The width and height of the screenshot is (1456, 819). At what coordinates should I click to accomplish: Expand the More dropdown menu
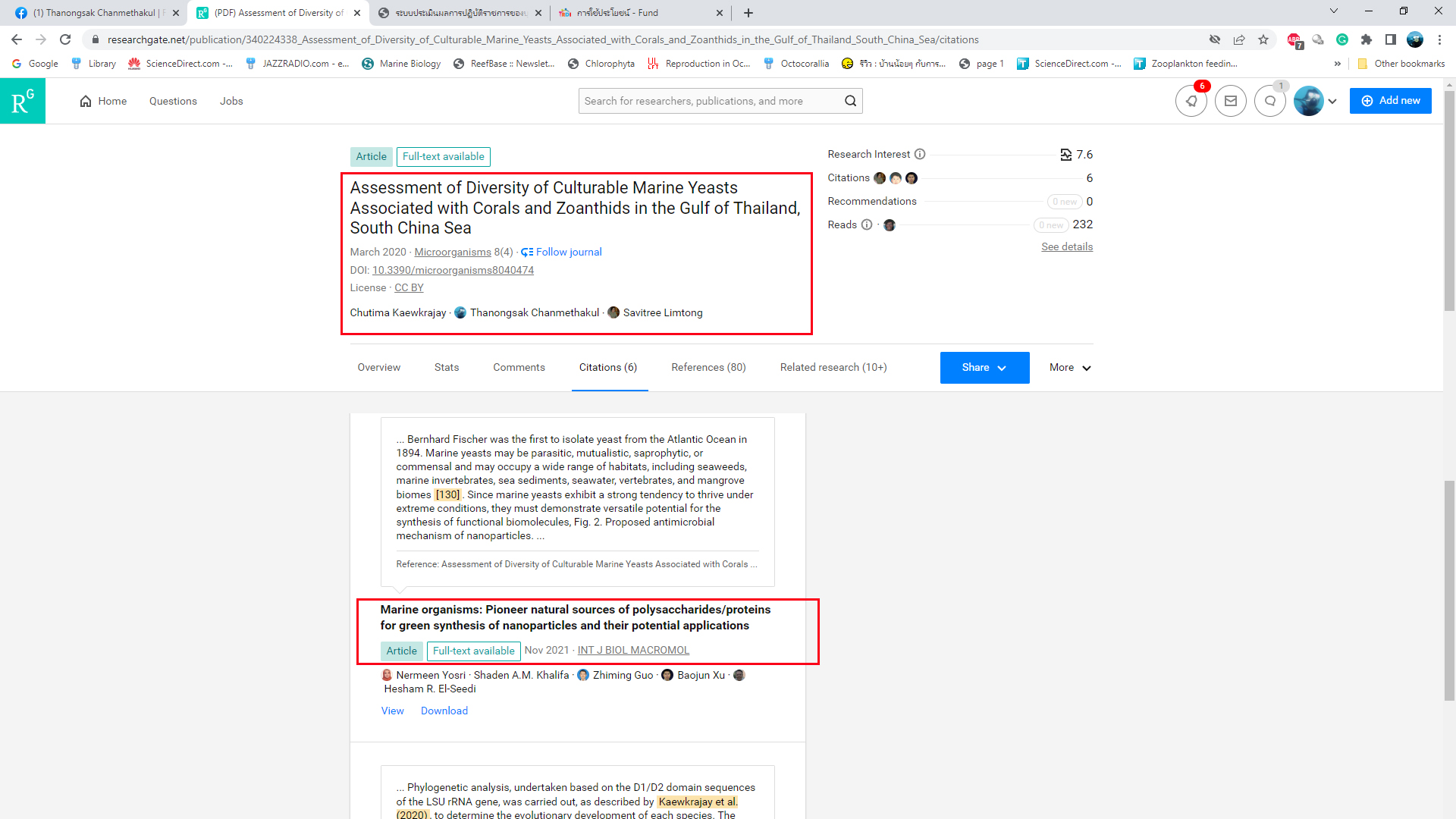coord(1070,368)
